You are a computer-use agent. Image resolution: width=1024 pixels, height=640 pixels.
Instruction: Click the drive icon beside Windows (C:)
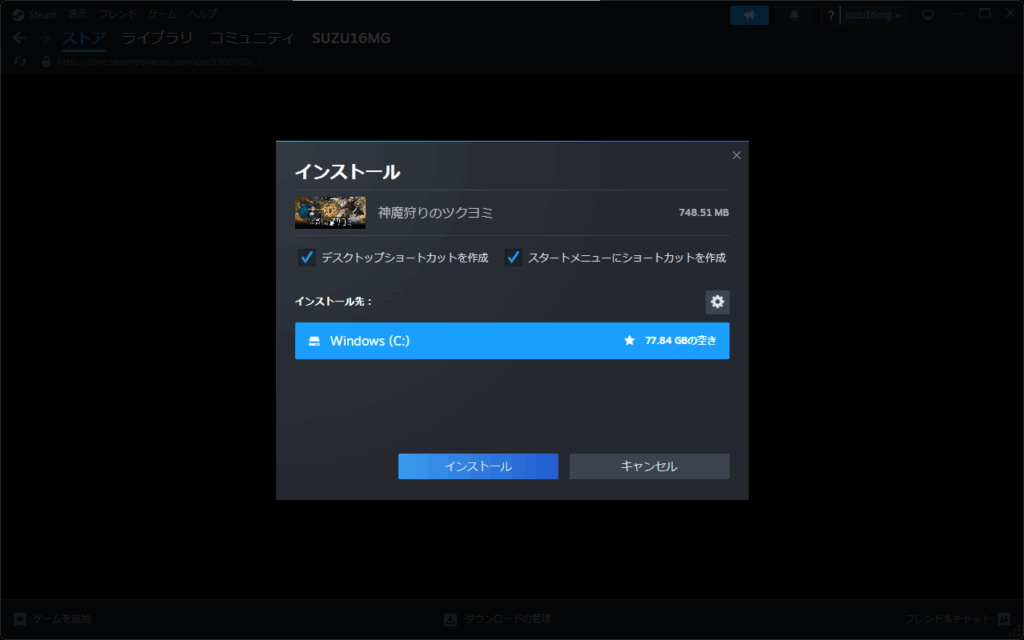pyautogui.click(x=314, y=341)
